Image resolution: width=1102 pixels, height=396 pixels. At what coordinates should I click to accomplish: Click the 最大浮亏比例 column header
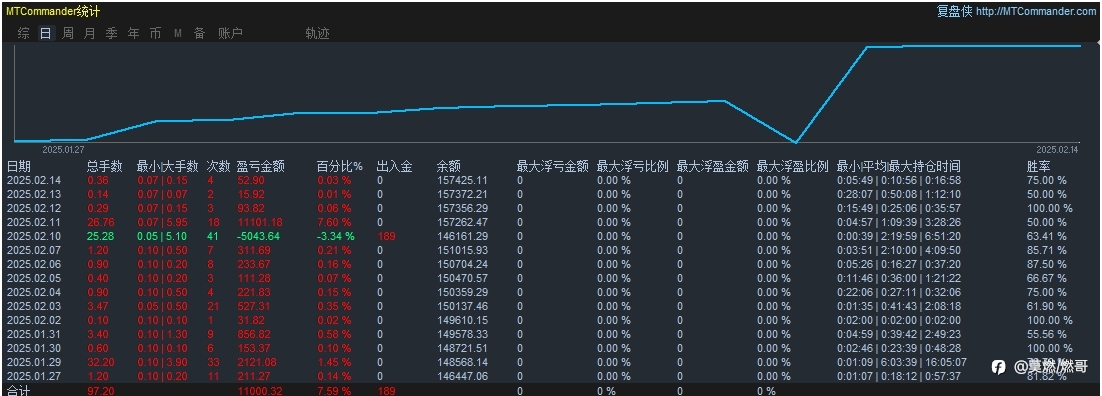click(x=633, y=167)
